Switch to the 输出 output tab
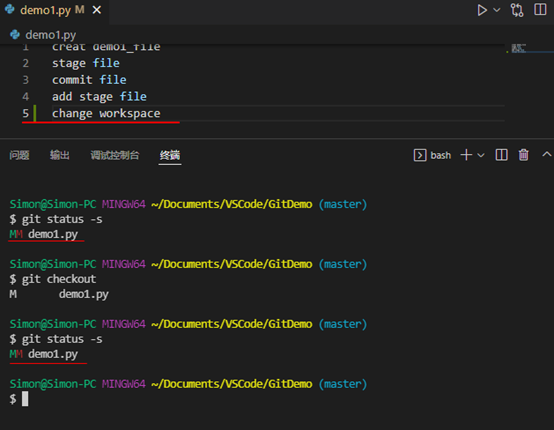The height and width of the screenshot is (430, 554). 60,155
